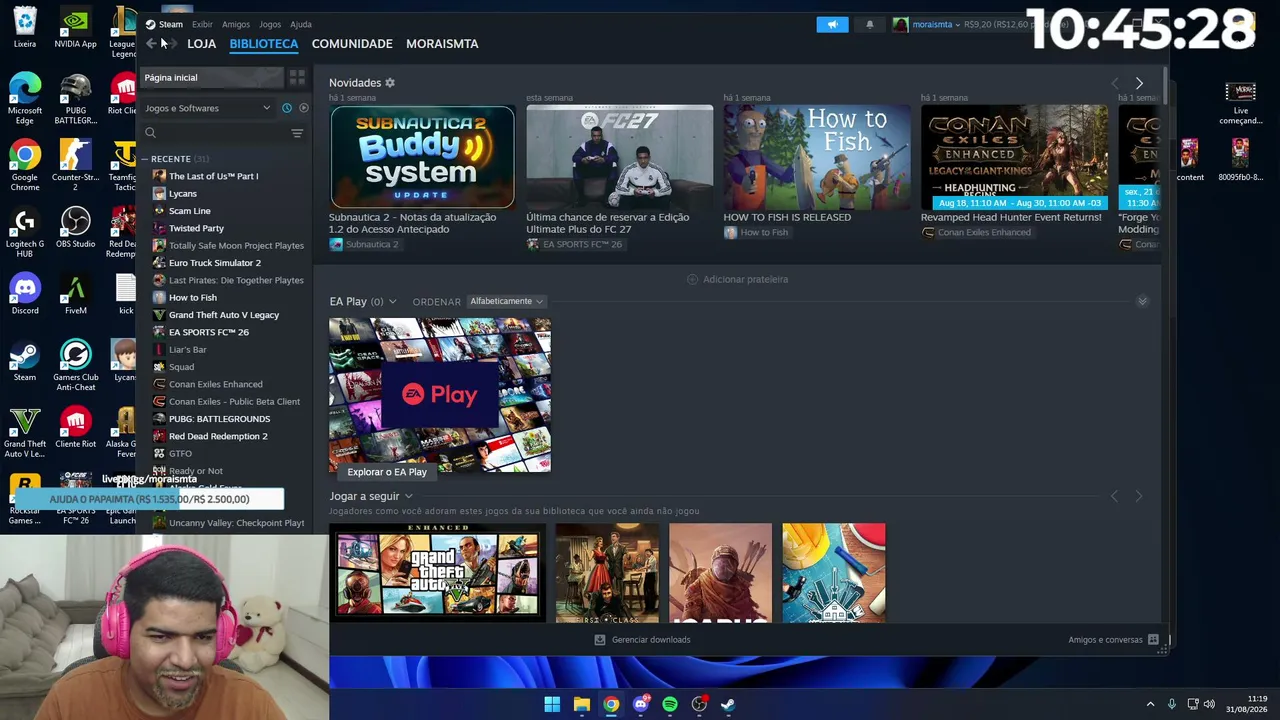Show hidden system tray icons chevron
The height and width of the screenshot is (720, 1280).
coord(1150,704)
